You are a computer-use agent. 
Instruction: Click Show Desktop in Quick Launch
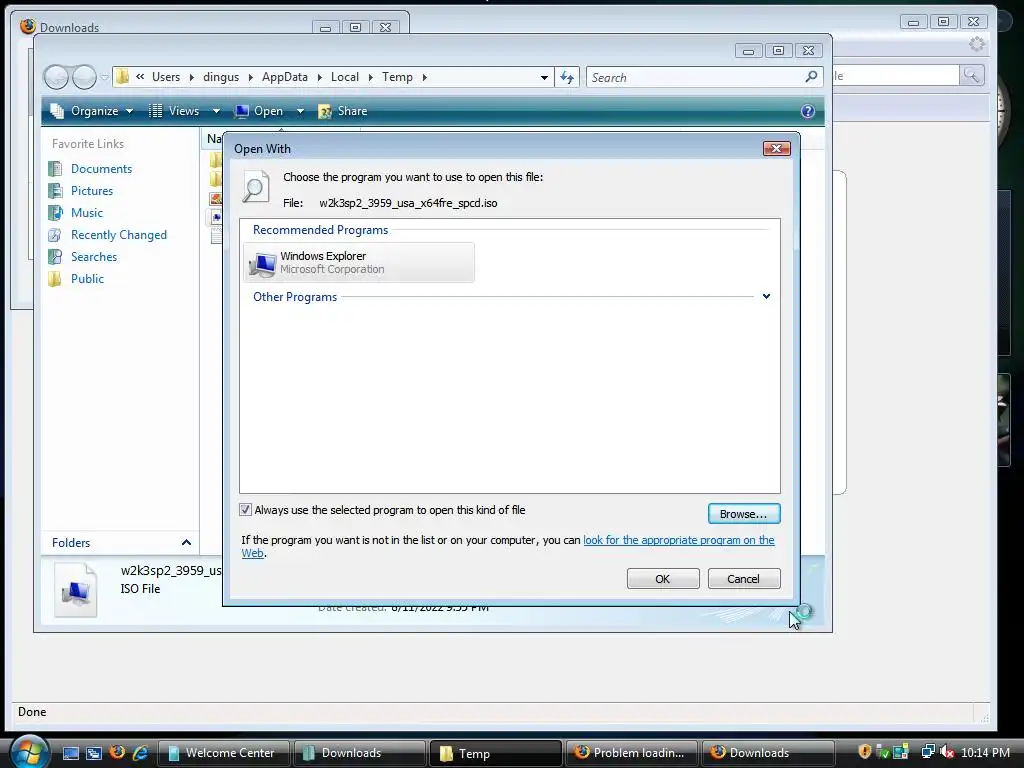[71, 753]
